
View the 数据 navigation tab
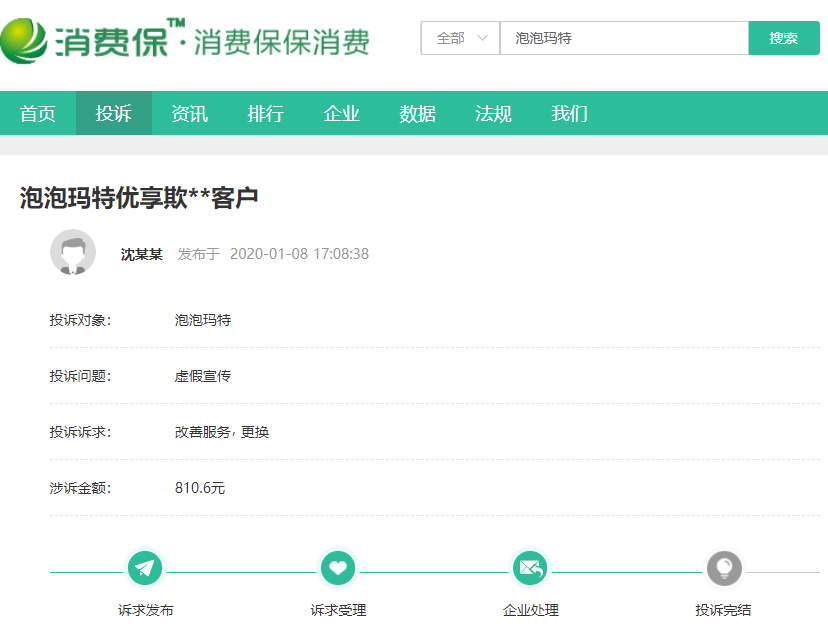(x=418, y=114)
